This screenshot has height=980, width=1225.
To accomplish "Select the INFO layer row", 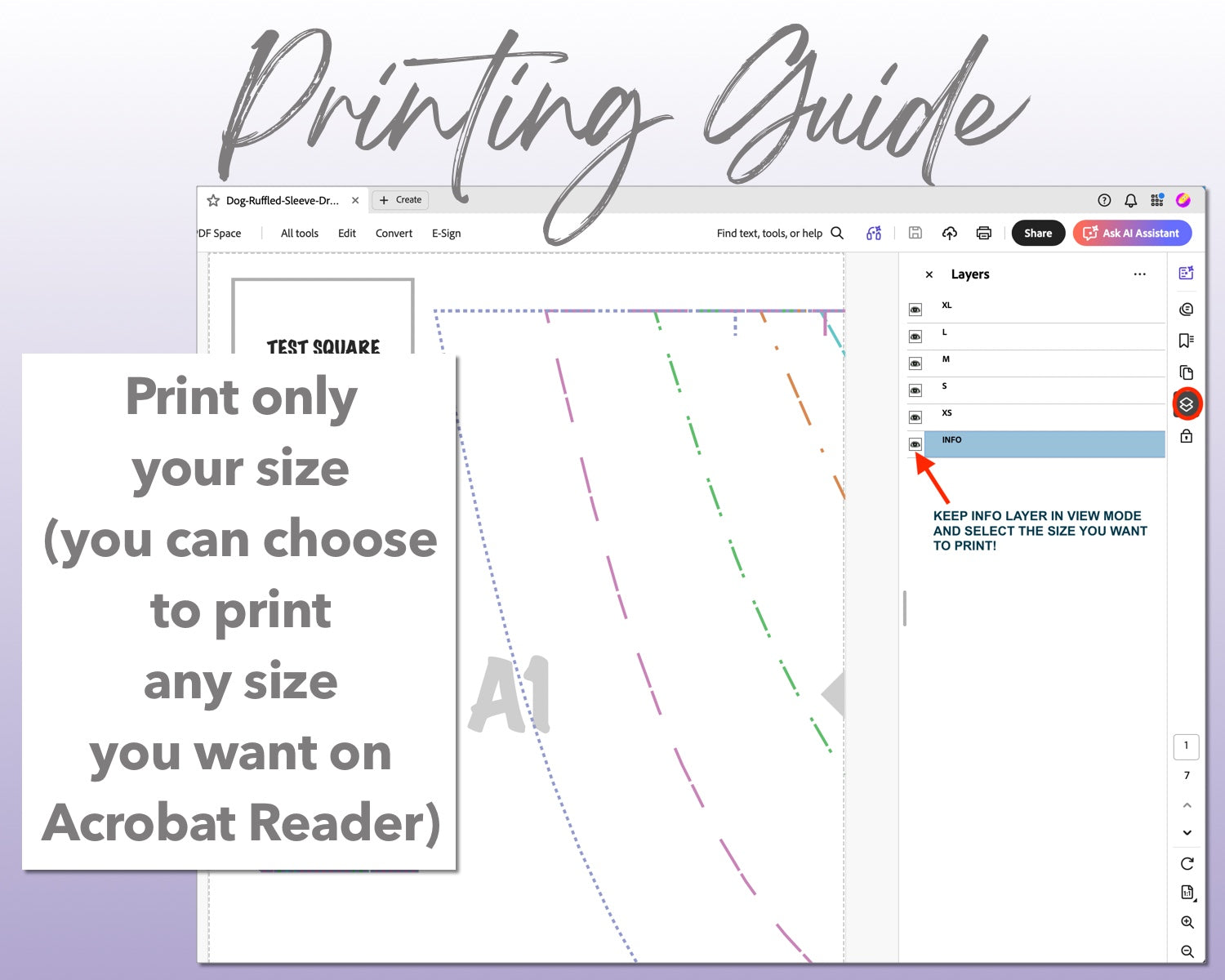I will pyautogui.click(x=1045, y=444).
